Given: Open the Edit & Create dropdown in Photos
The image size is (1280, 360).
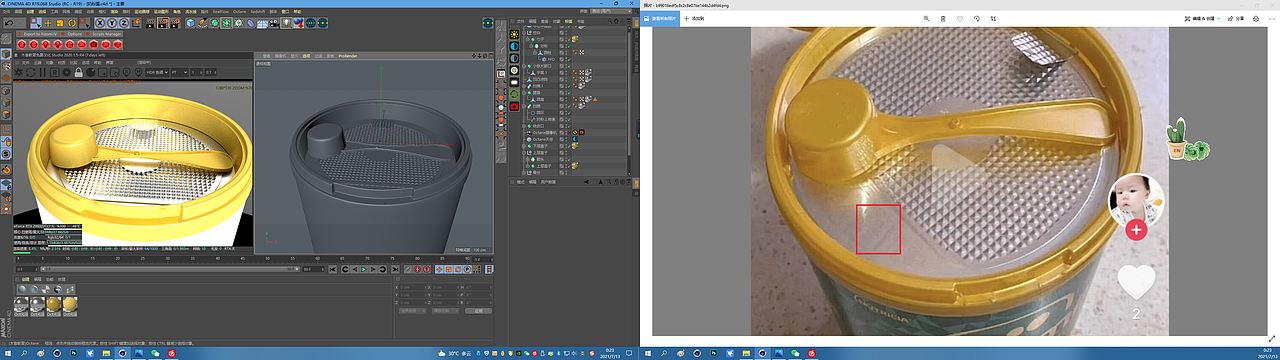Looking at the screenshot, I should click(x=1202, y=18).
